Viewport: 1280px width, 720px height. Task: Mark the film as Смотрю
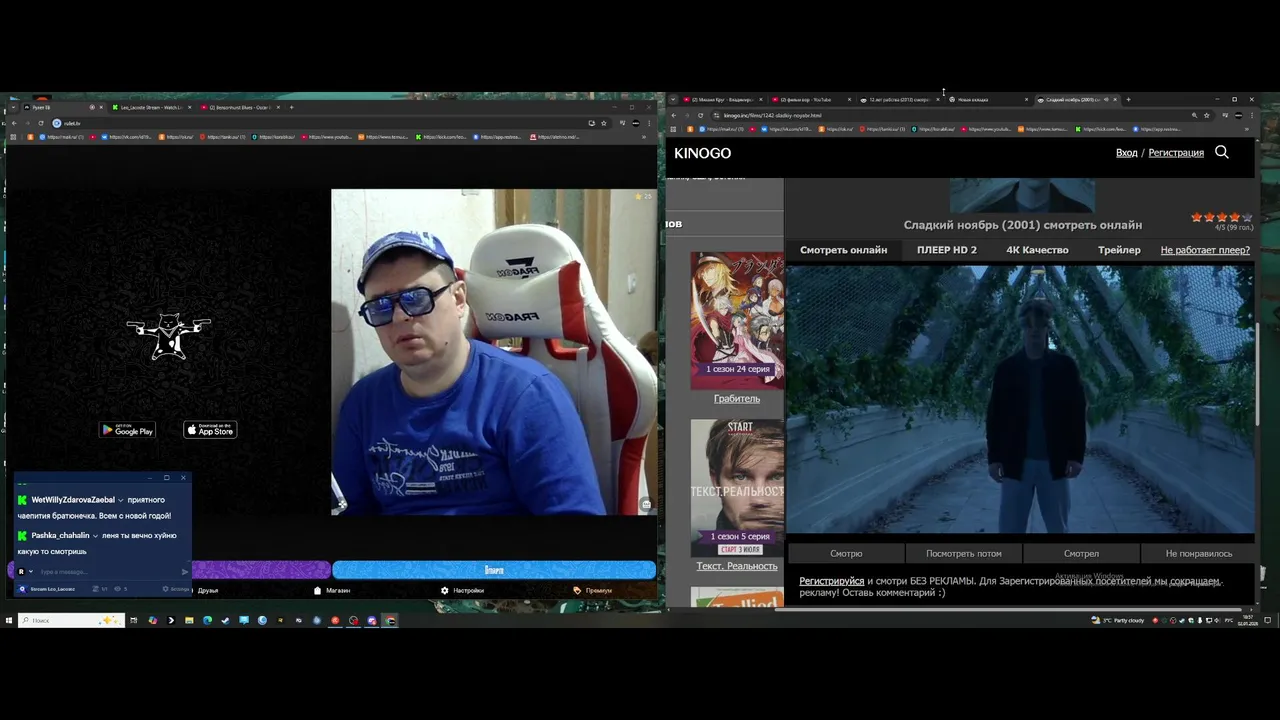846,553
